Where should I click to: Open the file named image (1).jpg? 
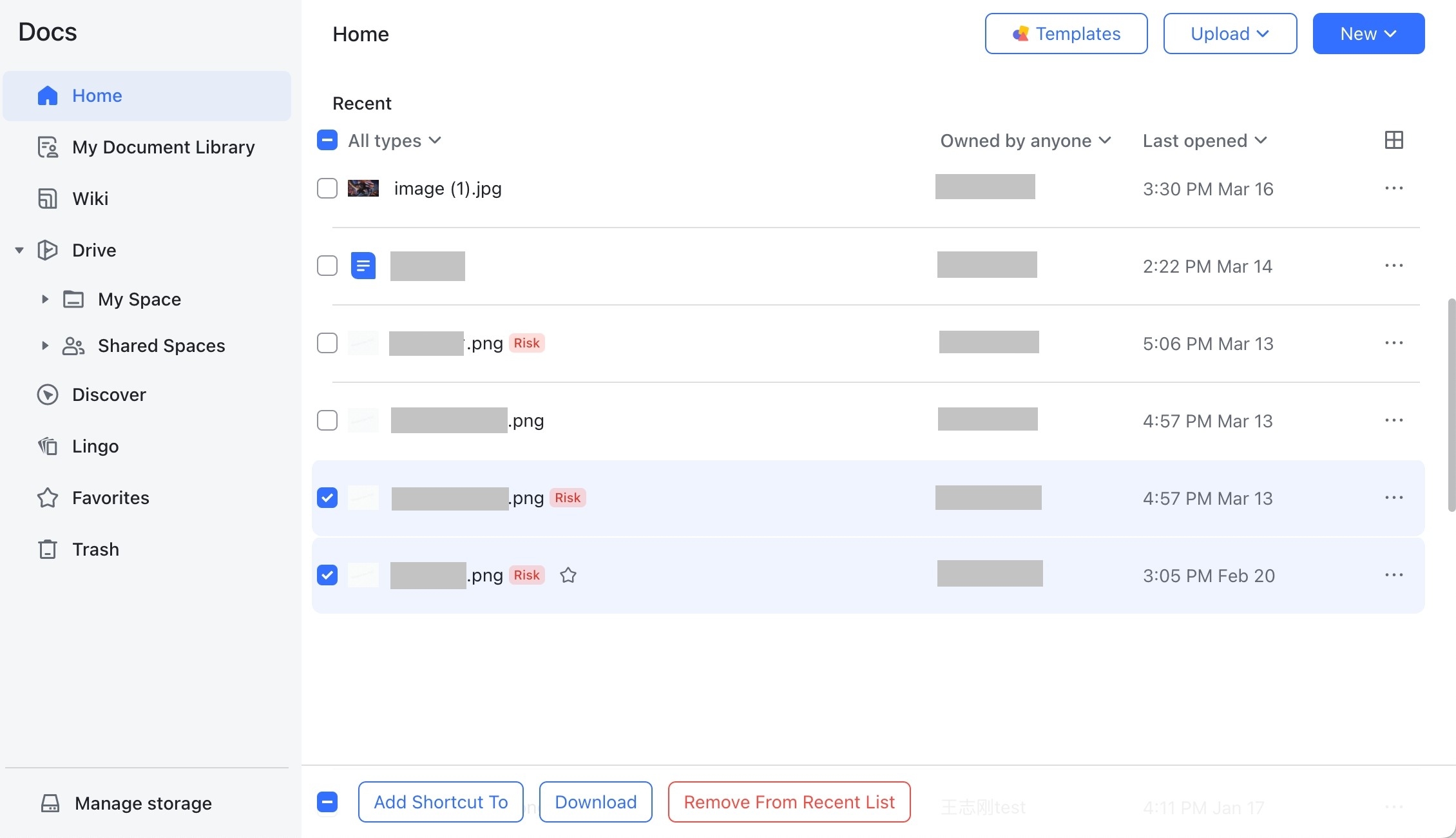(448, 189)
